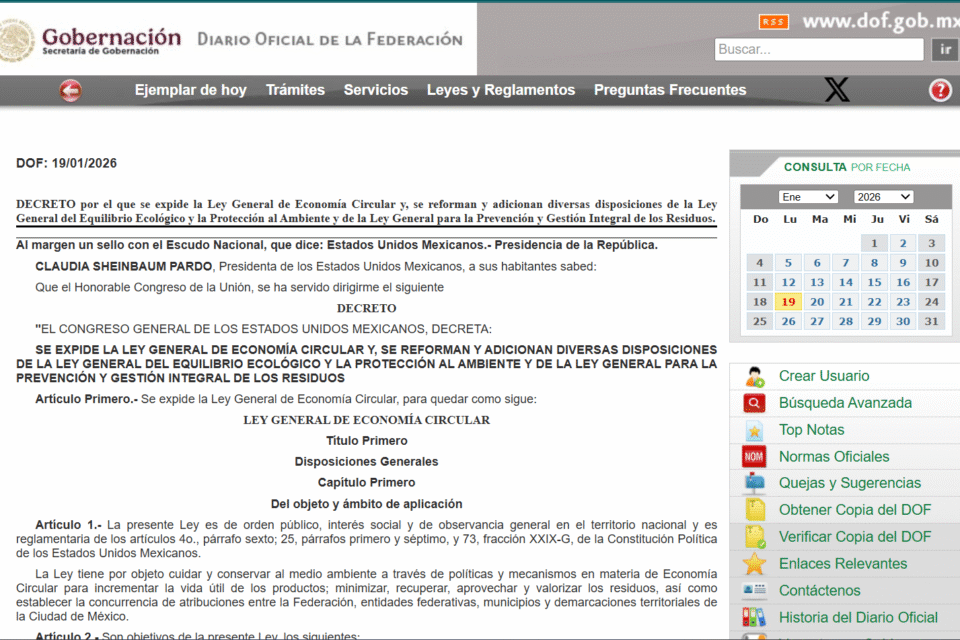Click the Quejas y Sugerencias mailbox icon
Screen dimensions: 960x640
pos(755,484)
